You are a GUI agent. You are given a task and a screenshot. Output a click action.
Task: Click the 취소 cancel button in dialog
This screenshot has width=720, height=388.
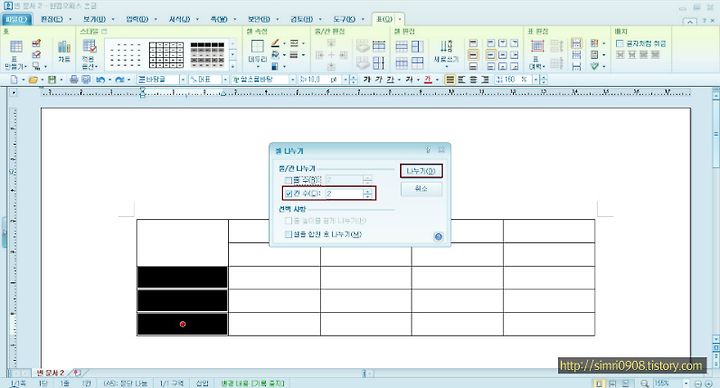421,189
